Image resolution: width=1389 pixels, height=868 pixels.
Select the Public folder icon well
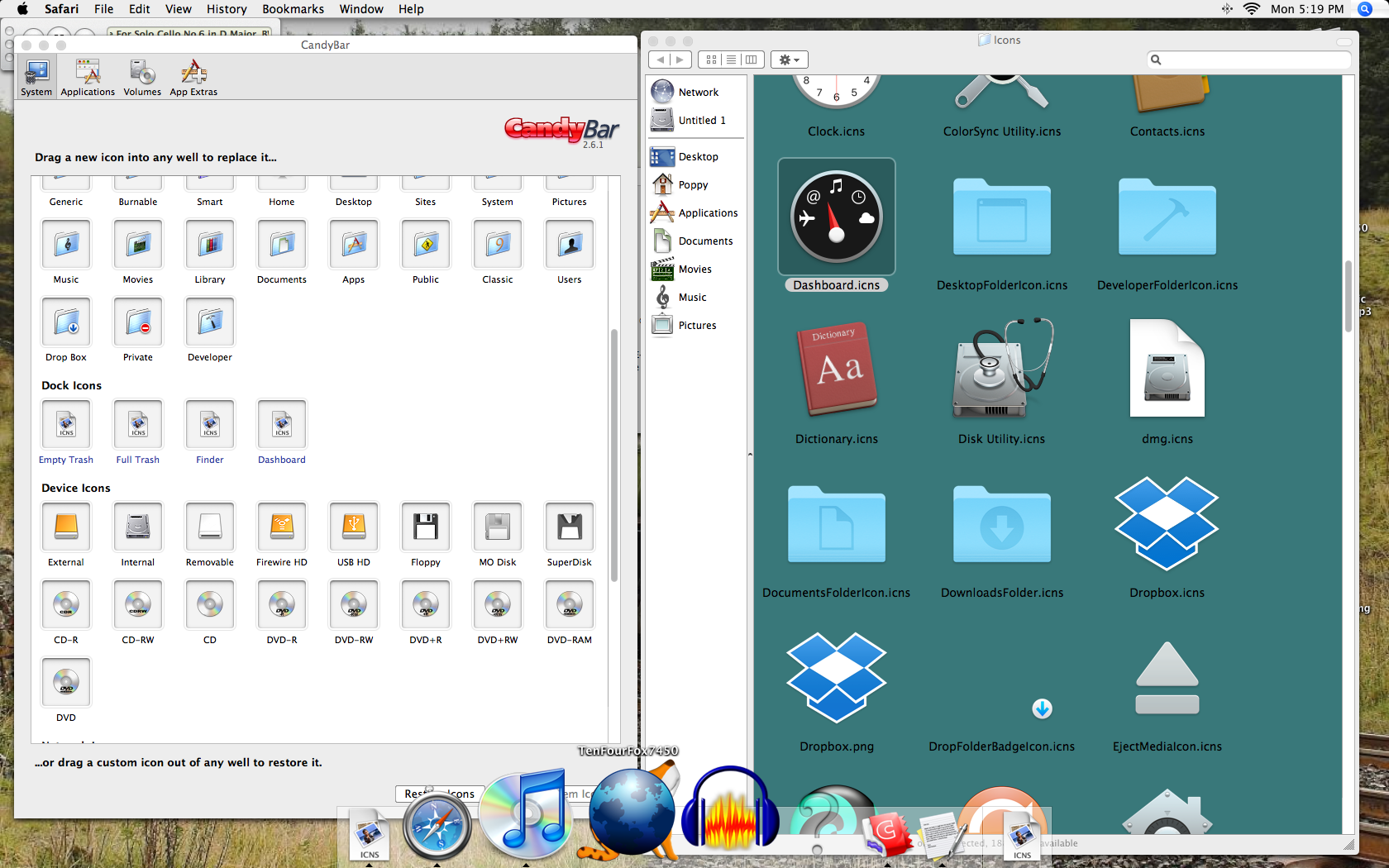coord(426,245)
